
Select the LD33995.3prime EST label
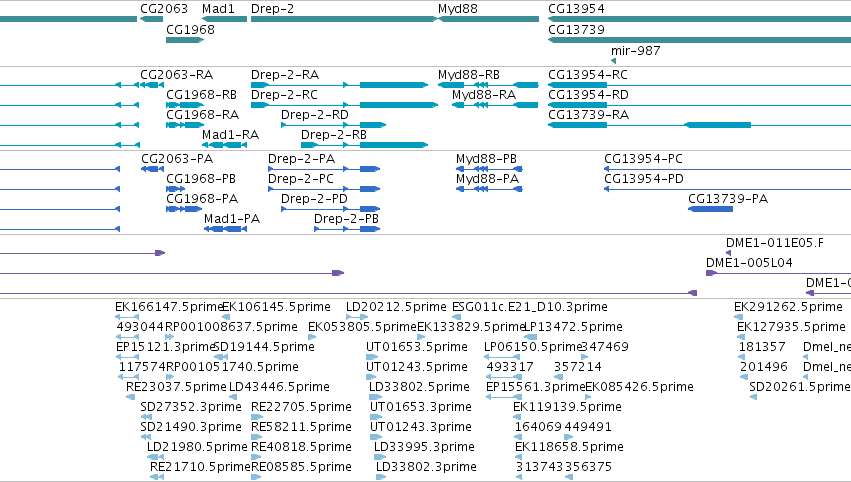click(424, 448)
